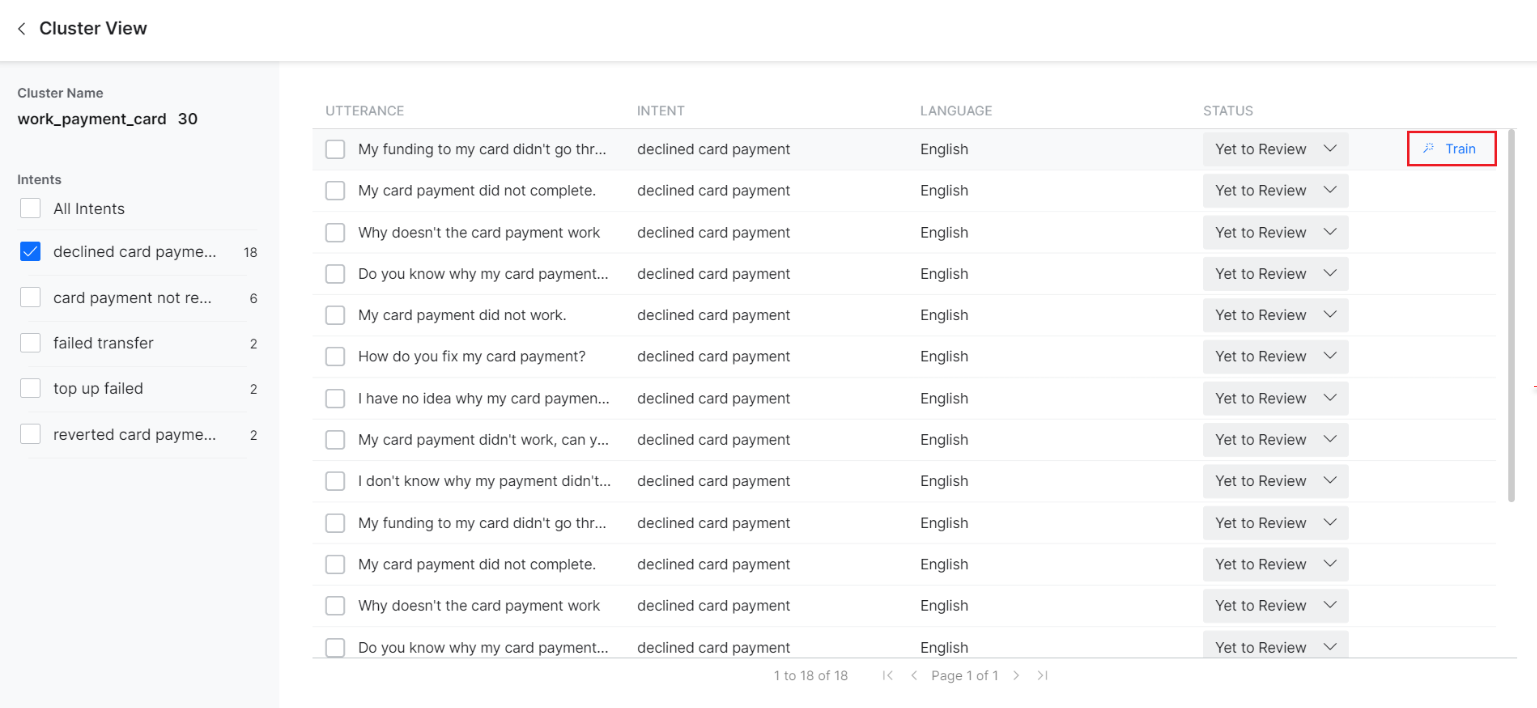Check the top up failed intent

pyautogui.click(x=31, y=389)
